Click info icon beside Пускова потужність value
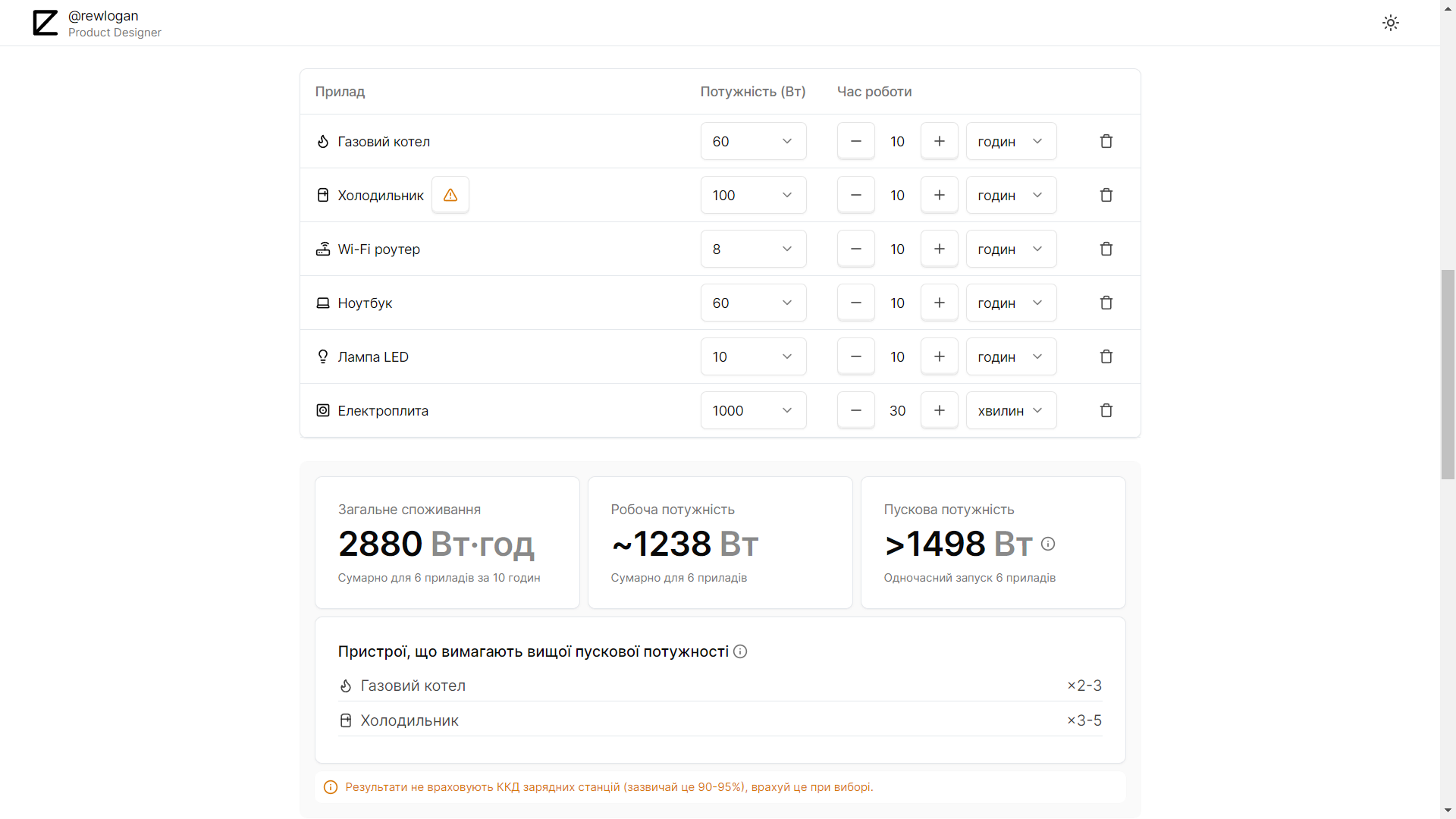The image size is (1456, 819). pyautogui.click(x=1048, y=544)
